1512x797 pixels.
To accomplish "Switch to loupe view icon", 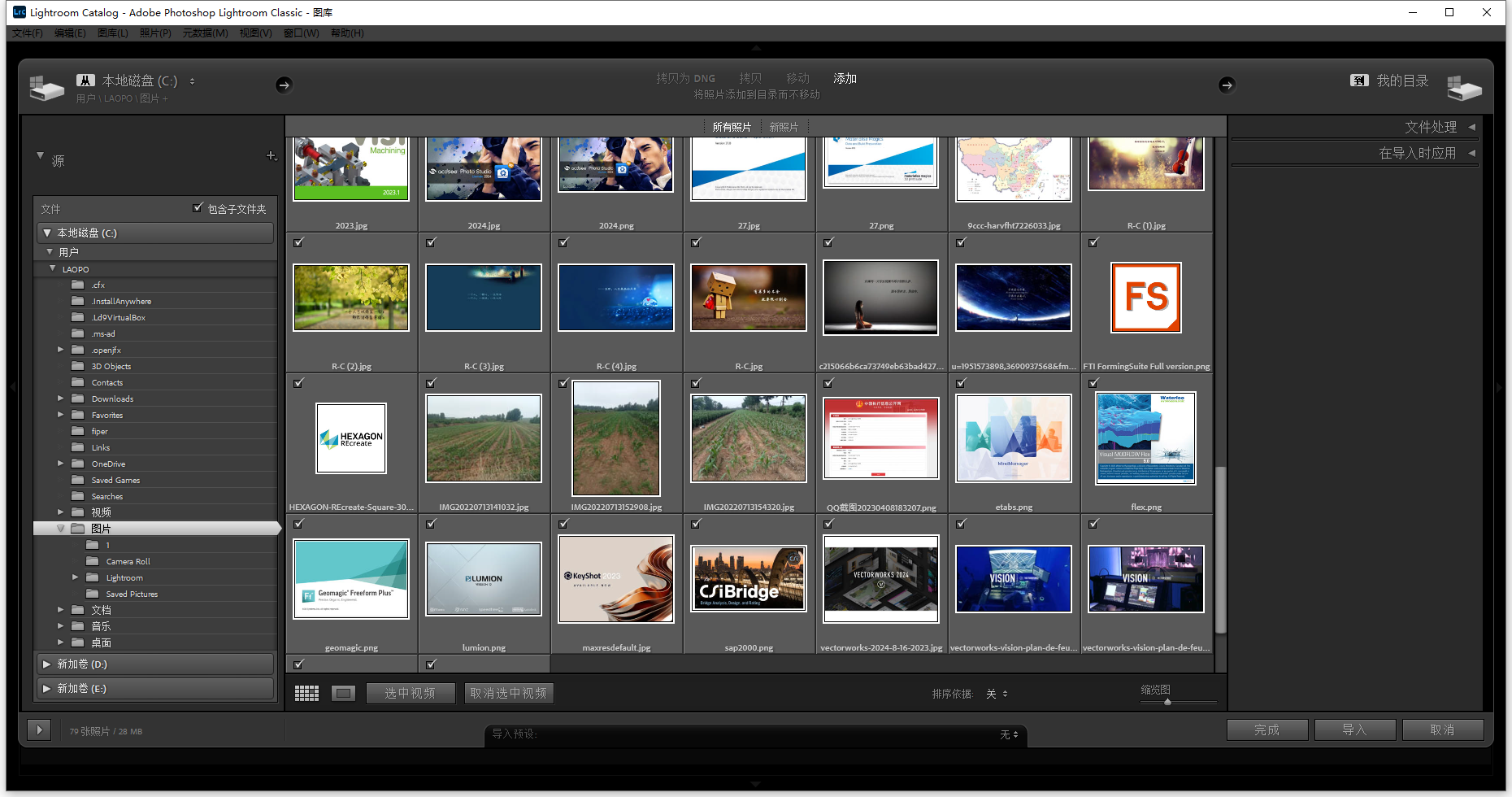I will click(x=343, y=694).
